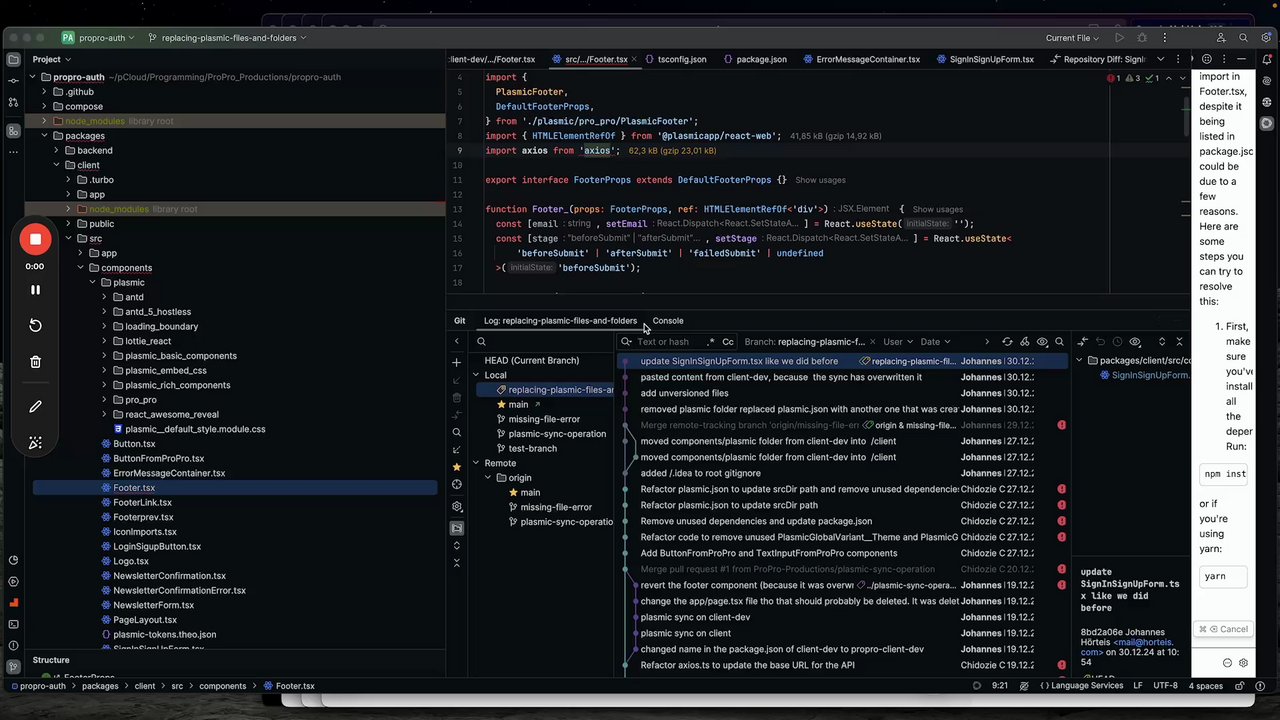The width and height of the screenshot is (1280, 720).
Task: Open the Date filter dropdown
Action: [x=934, y=342]
